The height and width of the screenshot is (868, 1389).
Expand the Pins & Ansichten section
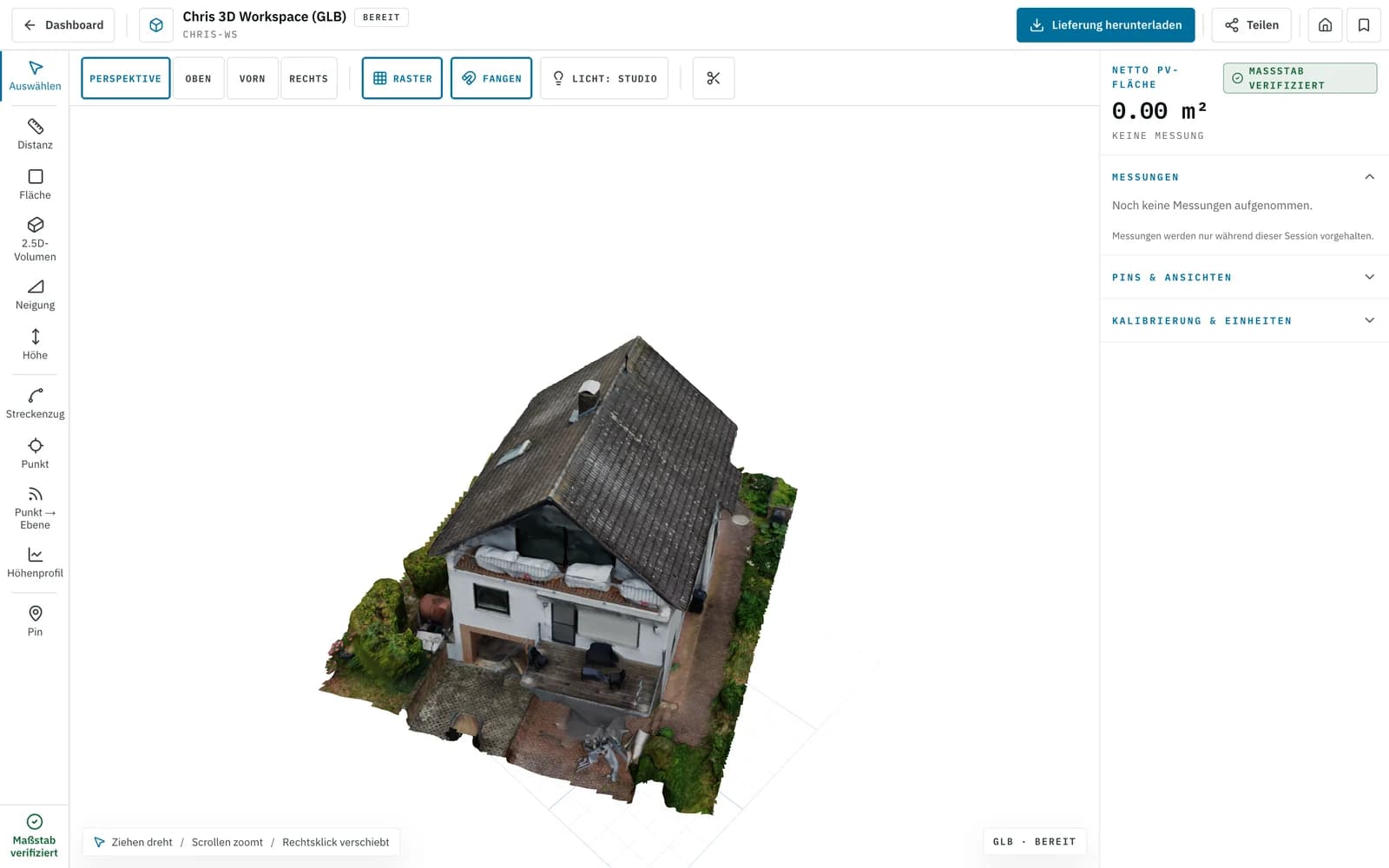1243,278
